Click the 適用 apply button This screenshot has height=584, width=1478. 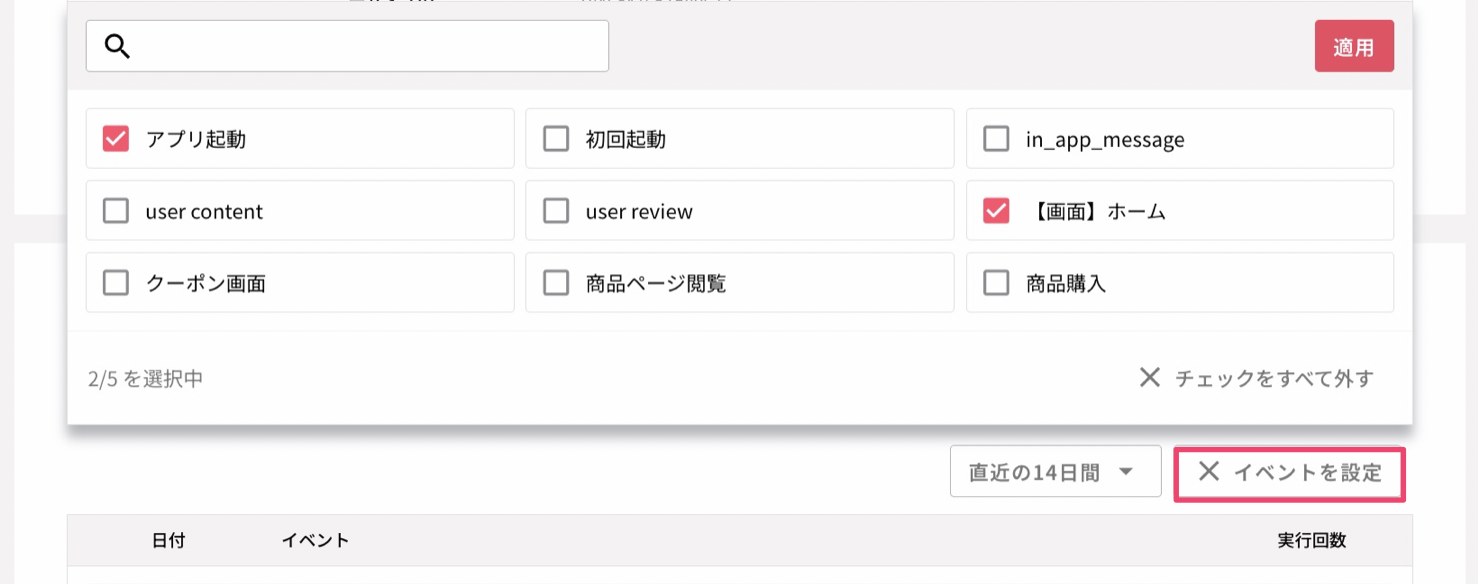coord(1354,46)
